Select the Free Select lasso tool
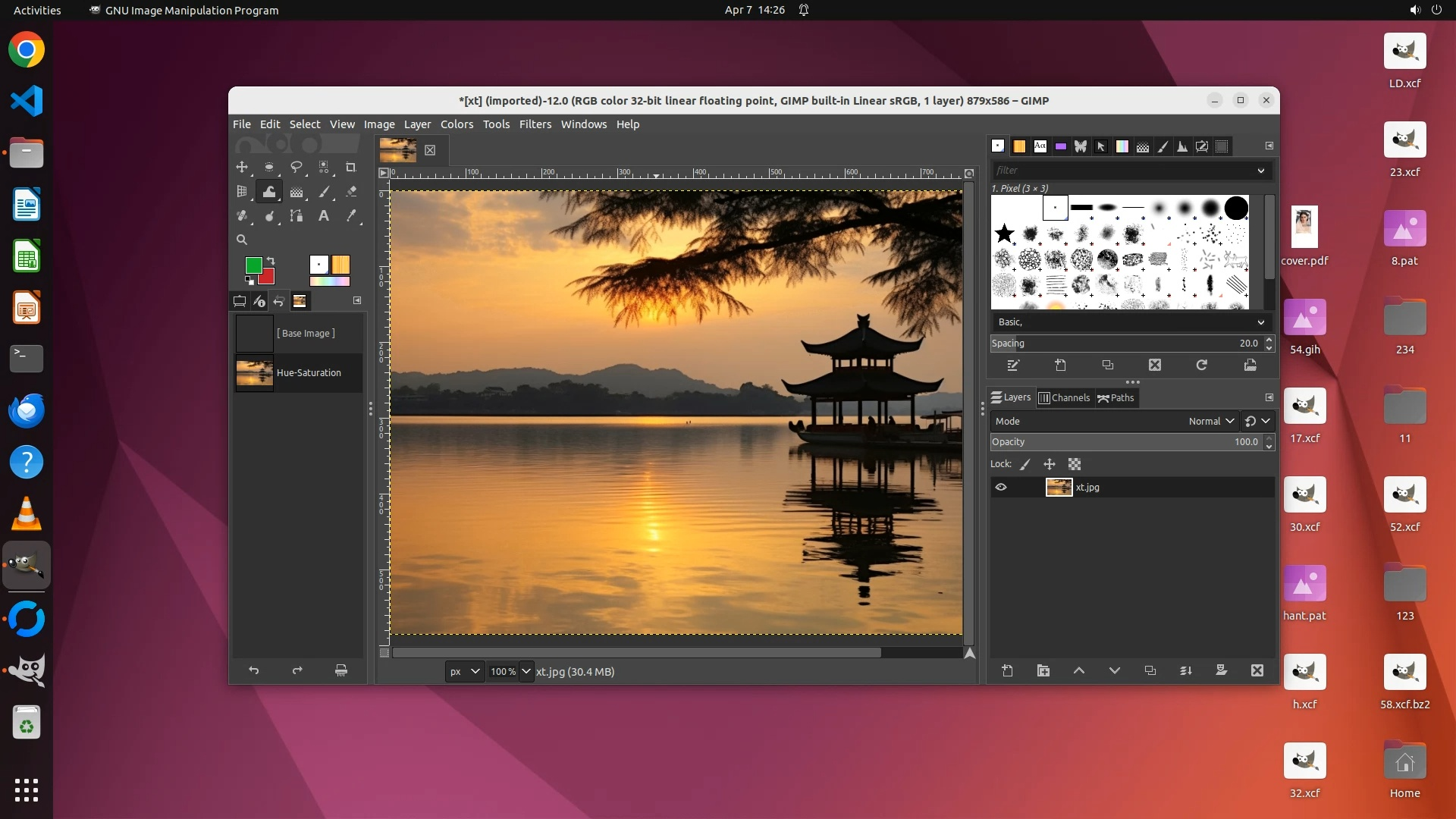This screenshot has width=1456, height=819. [297, 167]
